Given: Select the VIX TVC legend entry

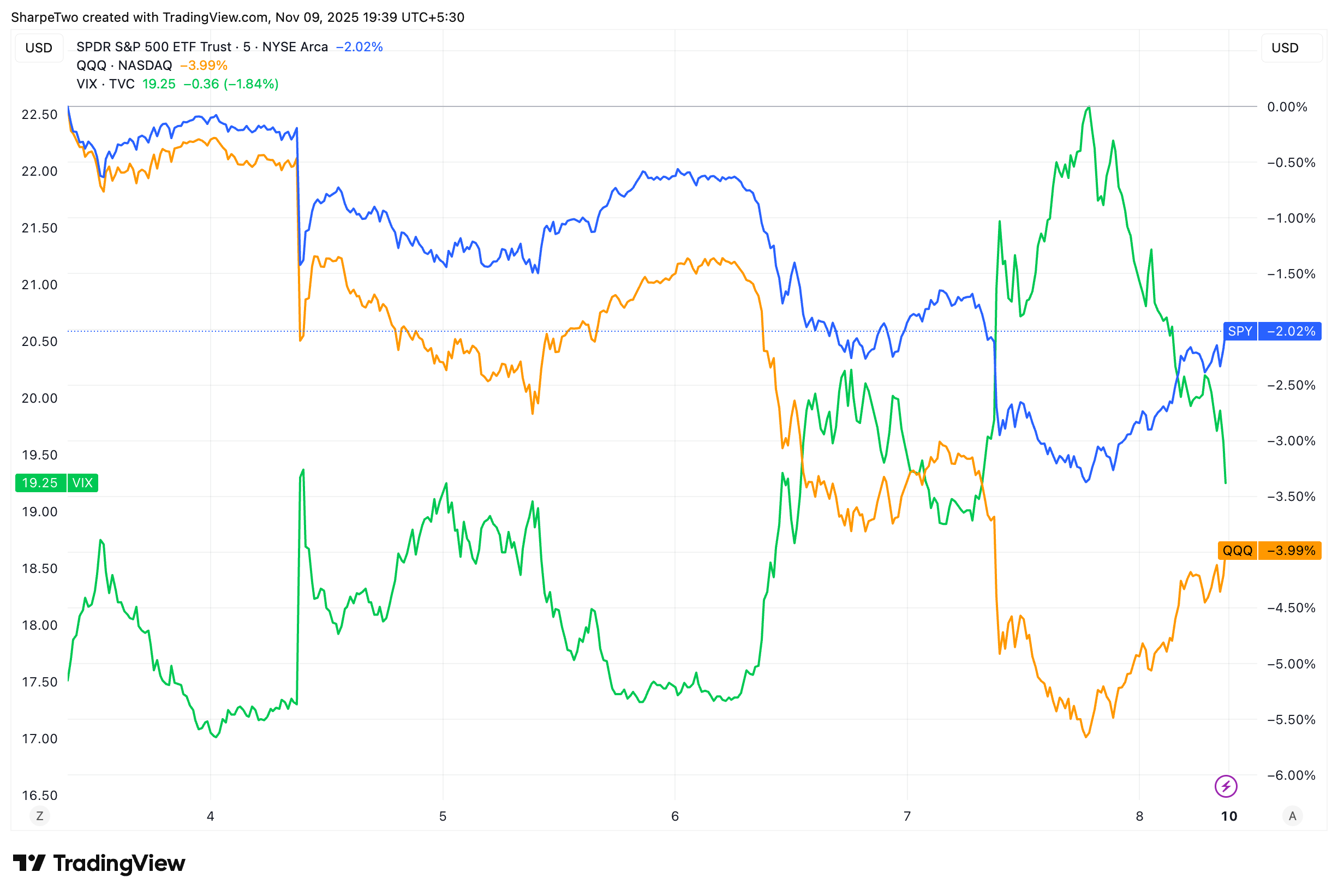Looking at the screenshot, I should pyautogui.click(x=106, y=84).
